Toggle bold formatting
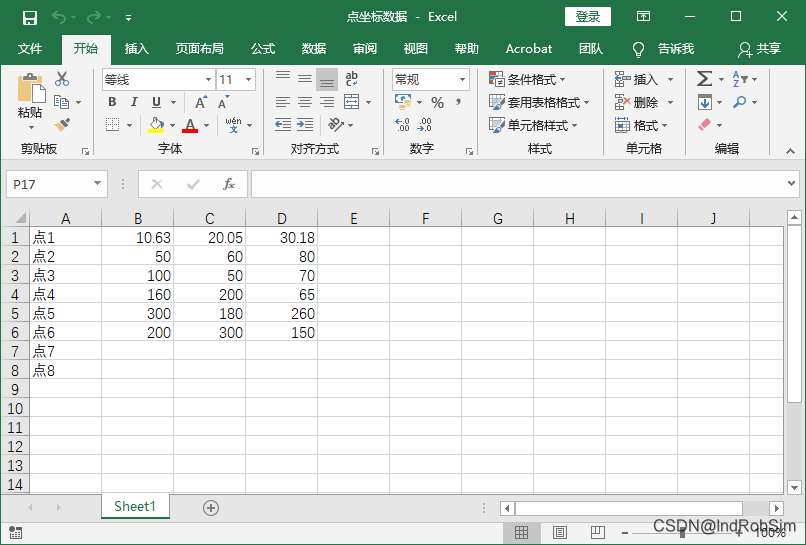This screenshot has width=806, height=545. (112, 102)
